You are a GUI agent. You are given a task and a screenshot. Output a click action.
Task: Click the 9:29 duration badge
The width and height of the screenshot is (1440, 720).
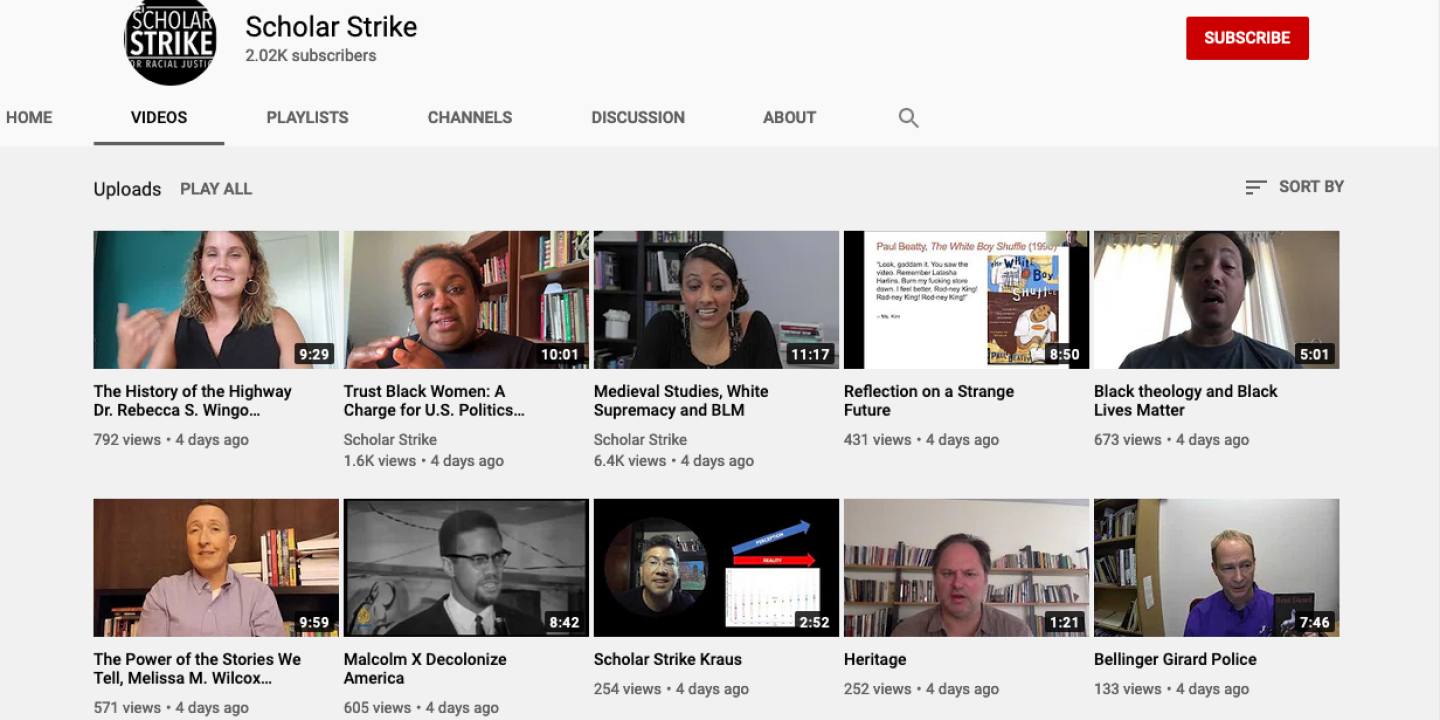[x=314, y=354]
